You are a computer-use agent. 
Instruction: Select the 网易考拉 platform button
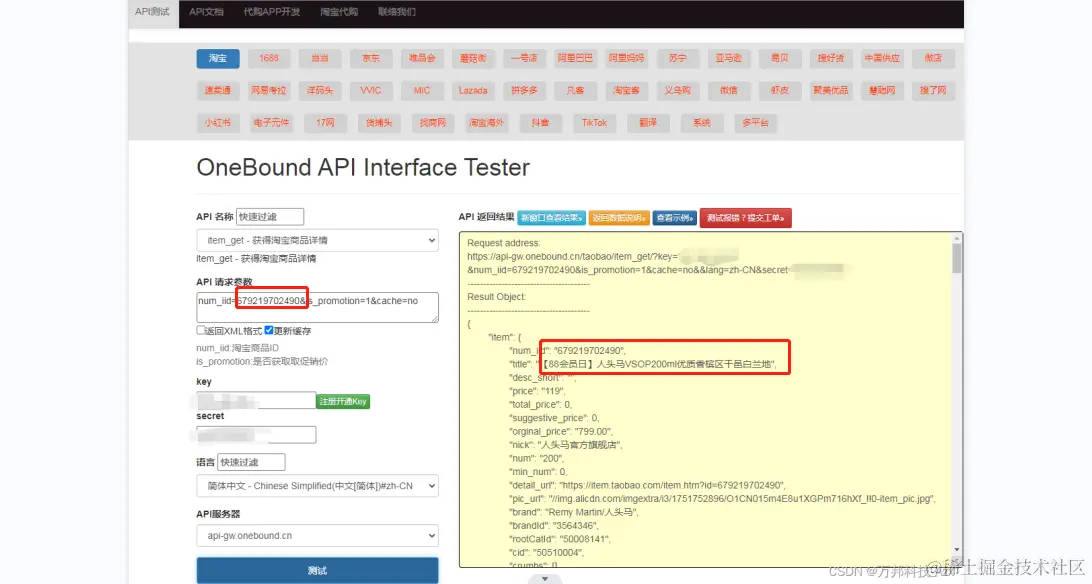tap(269, 90)
